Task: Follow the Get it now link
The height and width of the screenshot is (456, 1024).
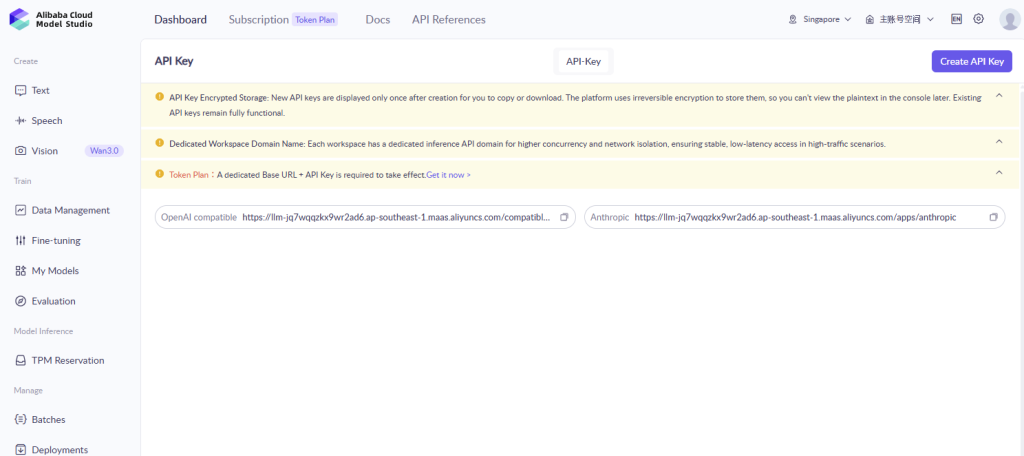Action: point(449,175)
